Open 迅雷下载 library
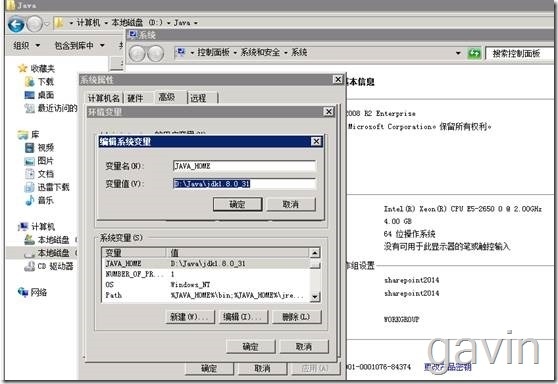The image size is (558, 384). [x=47, y=187]
